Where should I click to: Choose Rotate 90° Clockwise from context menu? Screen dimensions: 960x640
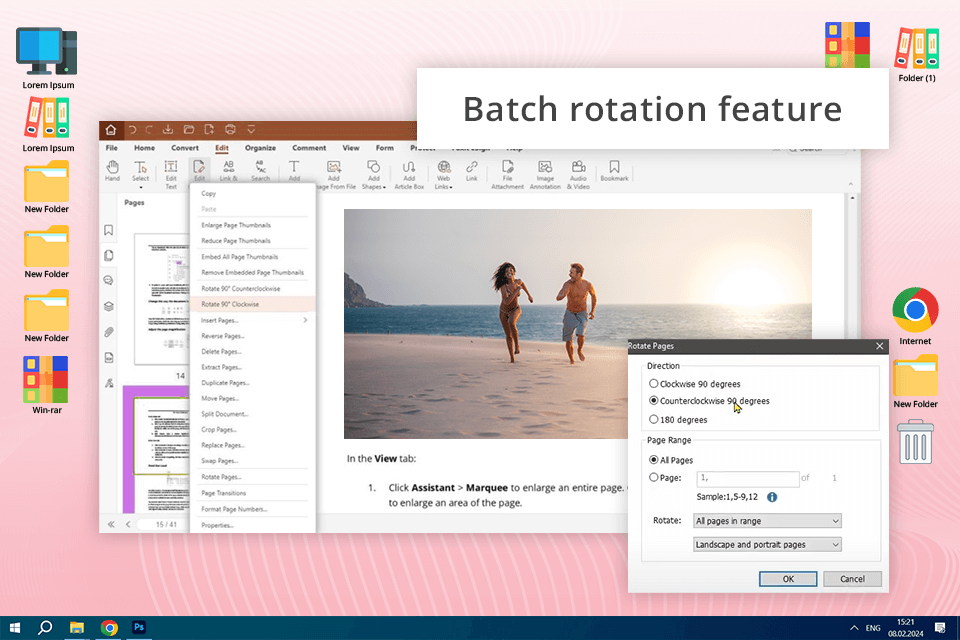pyautogui.click(x=230, y=304)
